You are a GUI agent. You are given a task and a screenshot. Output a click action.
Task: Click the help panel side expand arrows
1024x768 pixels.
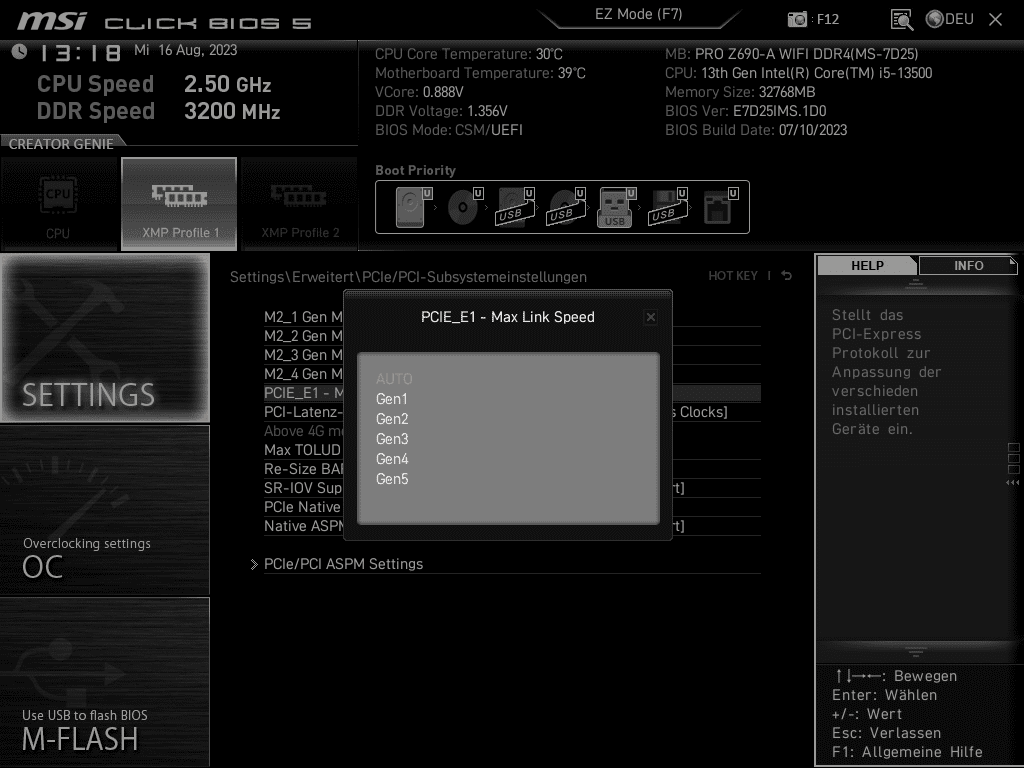coord(1013,483)
